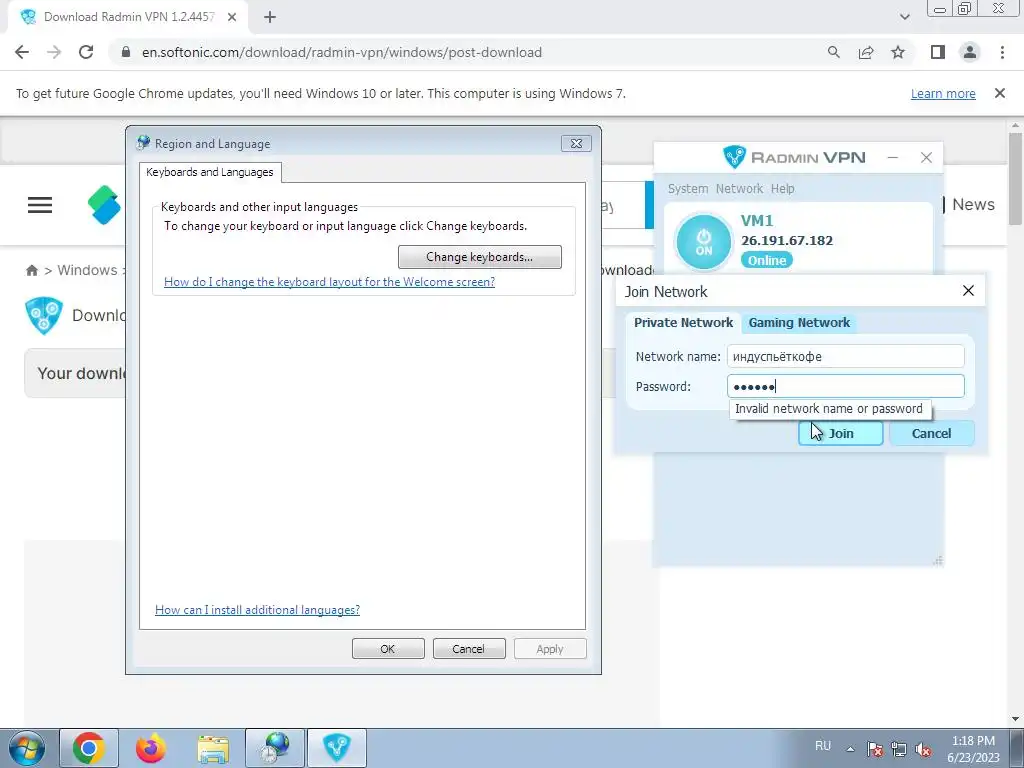This screenshot has height=768, width=1024.
Task: Open the install additional languages link
Action: 257,610
